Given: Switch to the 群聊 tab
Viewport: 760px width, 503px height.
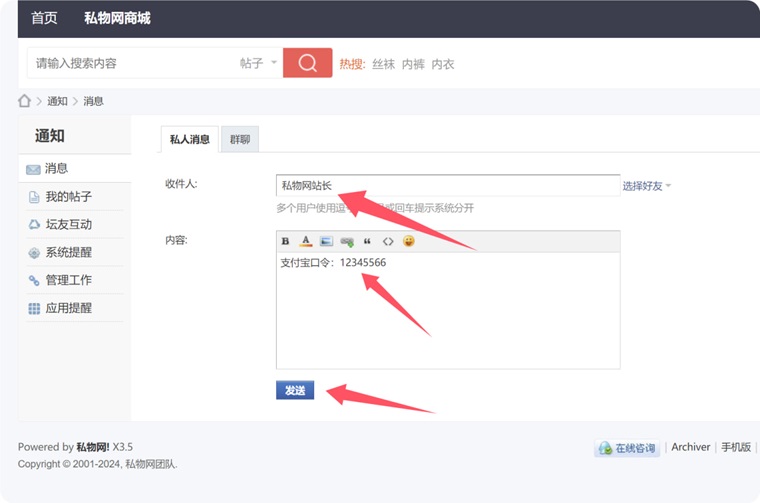Looking at the screenshot, I should click(x=240, y=140).
